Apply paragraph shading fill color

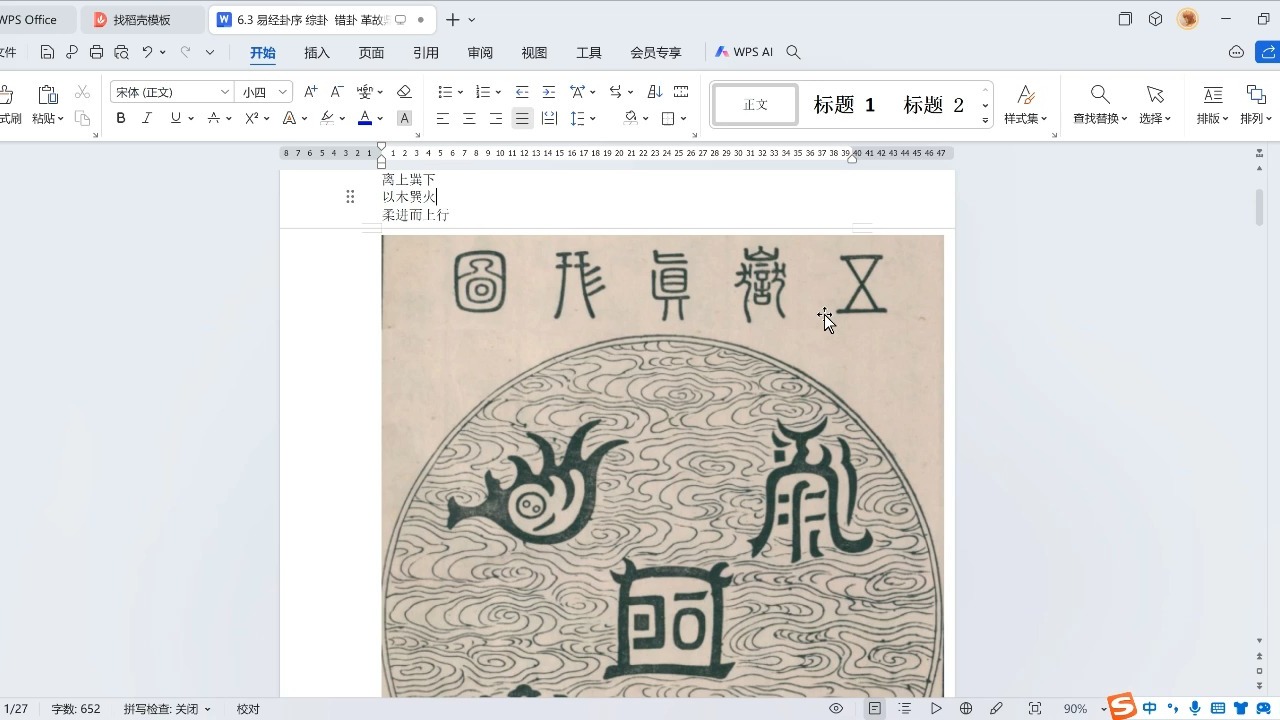coord(631,118)
